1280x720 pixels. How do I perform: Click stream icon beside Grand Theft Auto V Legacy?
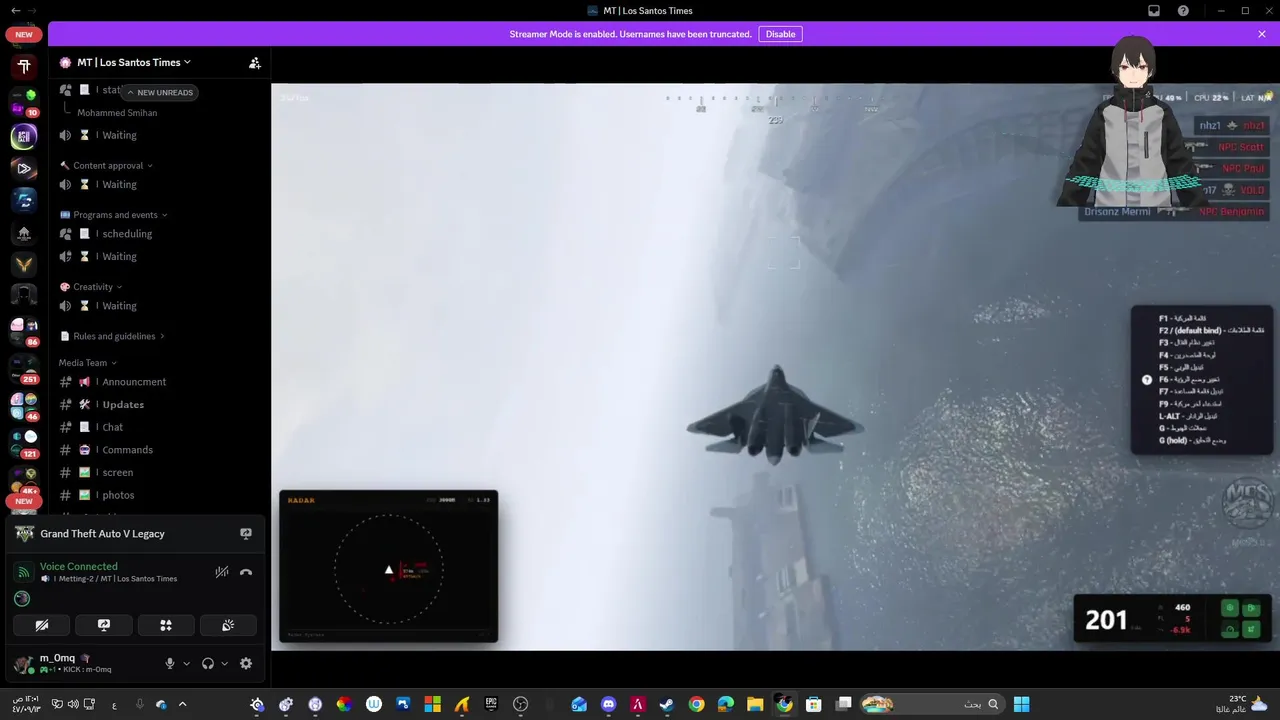click(246, 534)
